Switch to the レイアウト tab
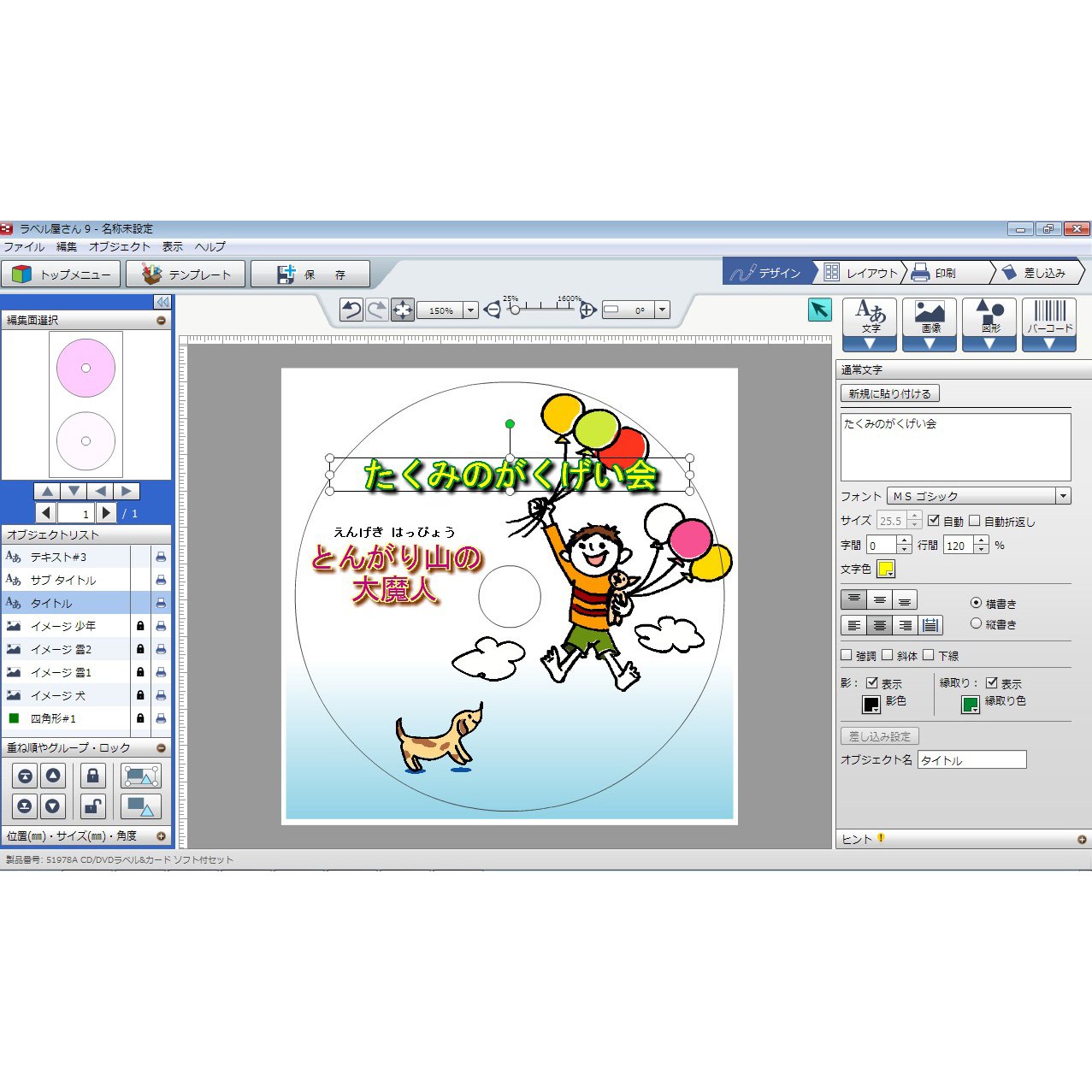 (x=862, y=273)
